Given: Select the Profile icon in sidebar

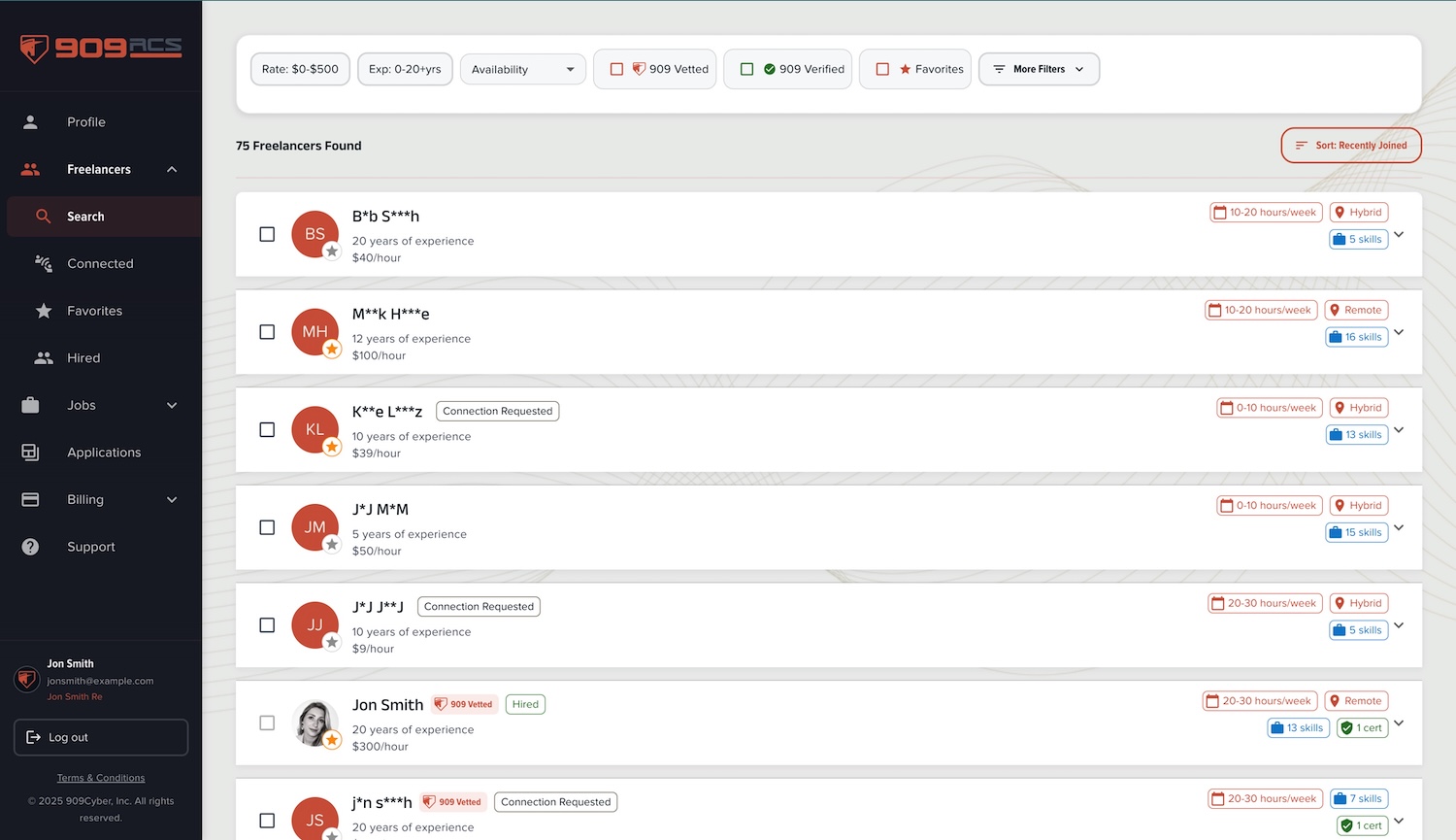Looking at the screenshot, I should pos(30,121).
